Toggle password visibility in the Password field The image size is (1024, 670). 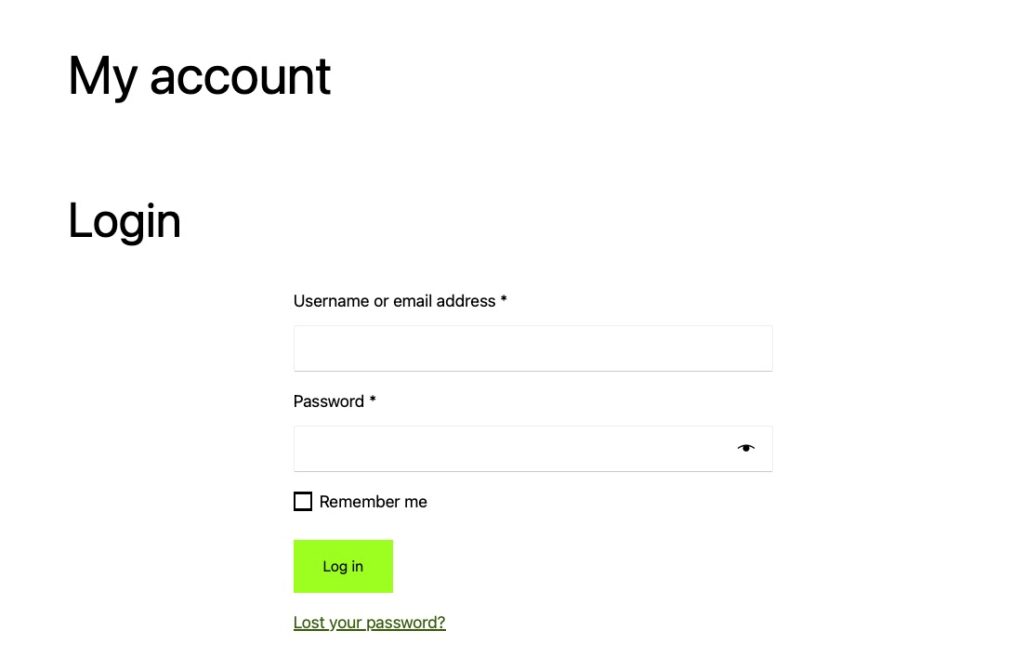pyautogui.click(x=746, y=448)
